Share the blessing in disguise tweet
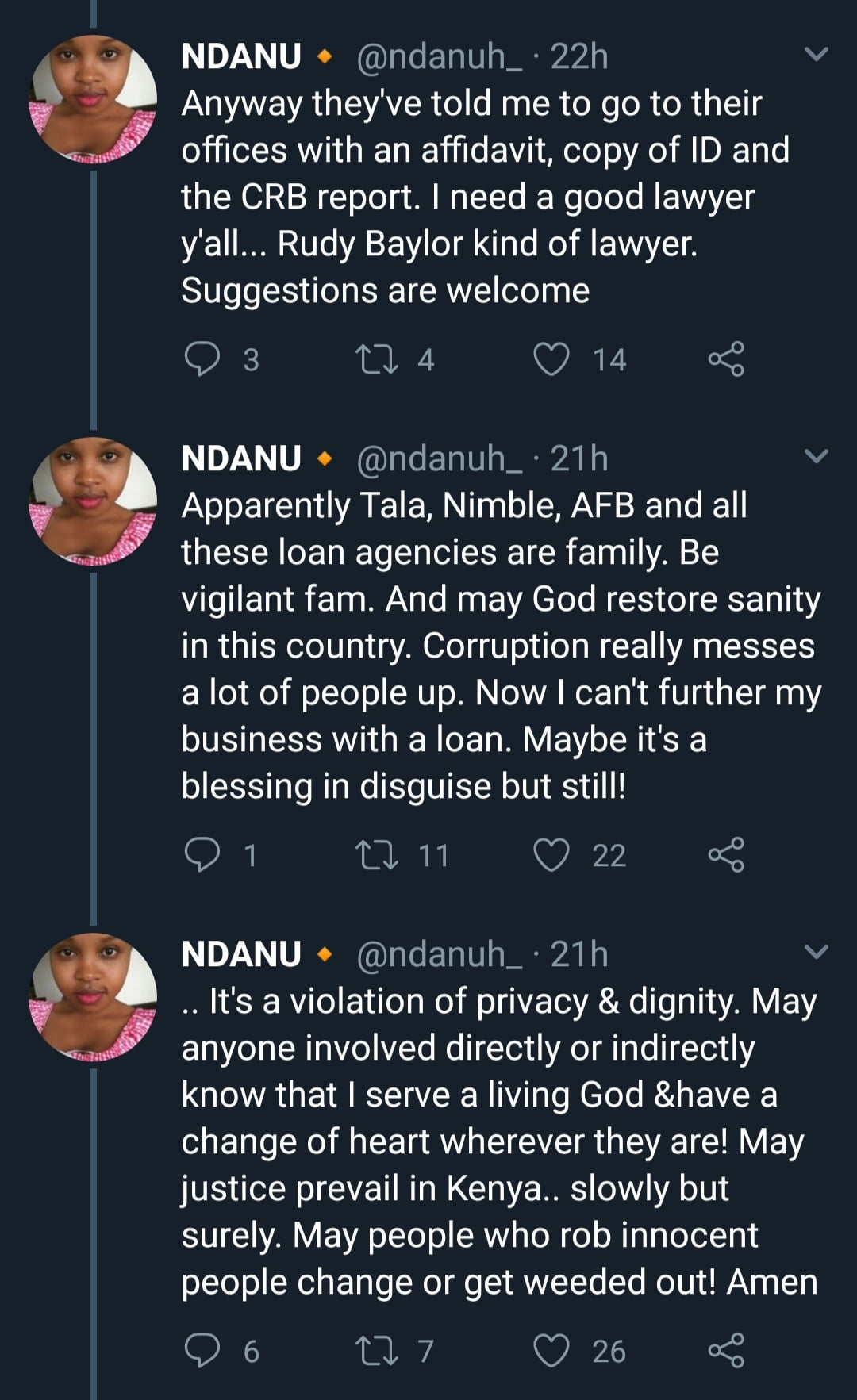Image resolution: width=857 pixels, height=1400 pixels. coord(726,855)
